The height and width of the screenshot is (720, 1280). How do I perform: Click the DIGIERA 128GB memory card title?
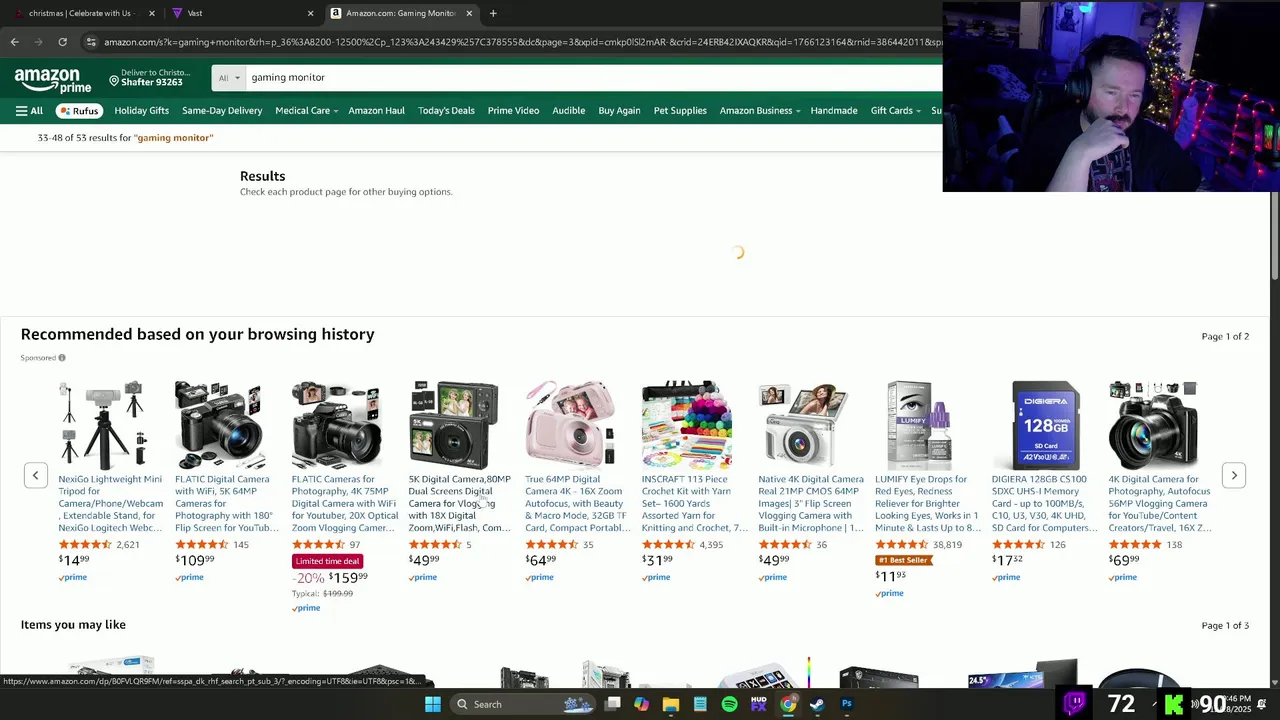[x=1044, y=503]
